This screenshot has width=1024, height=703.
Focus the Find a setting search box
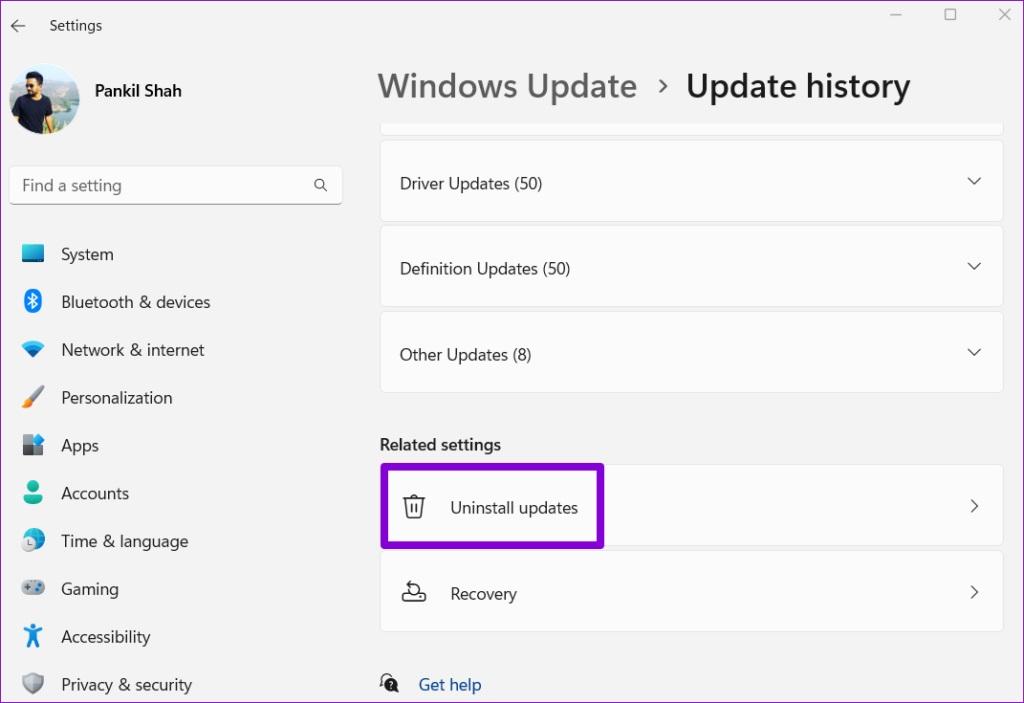pos(176,186)
